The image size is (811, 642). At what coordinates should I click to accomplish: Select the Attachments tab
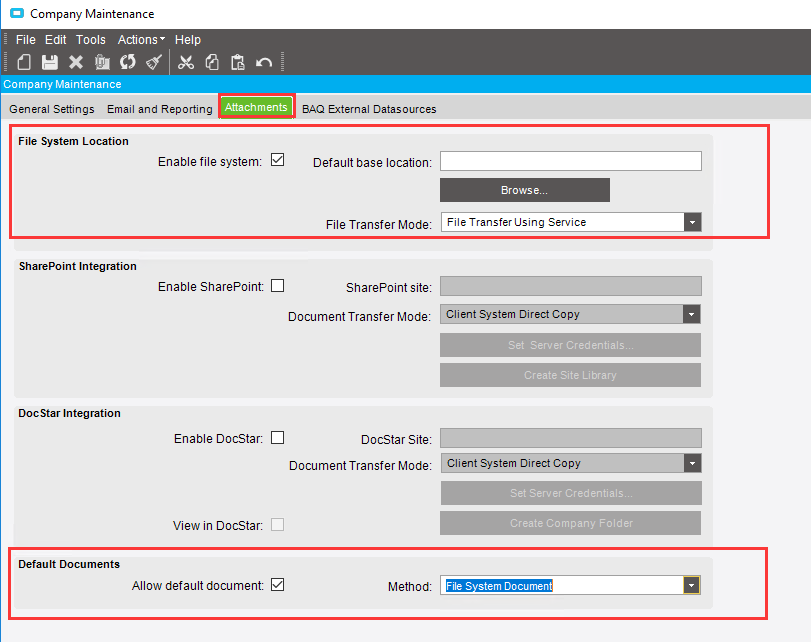click(256, 107)
